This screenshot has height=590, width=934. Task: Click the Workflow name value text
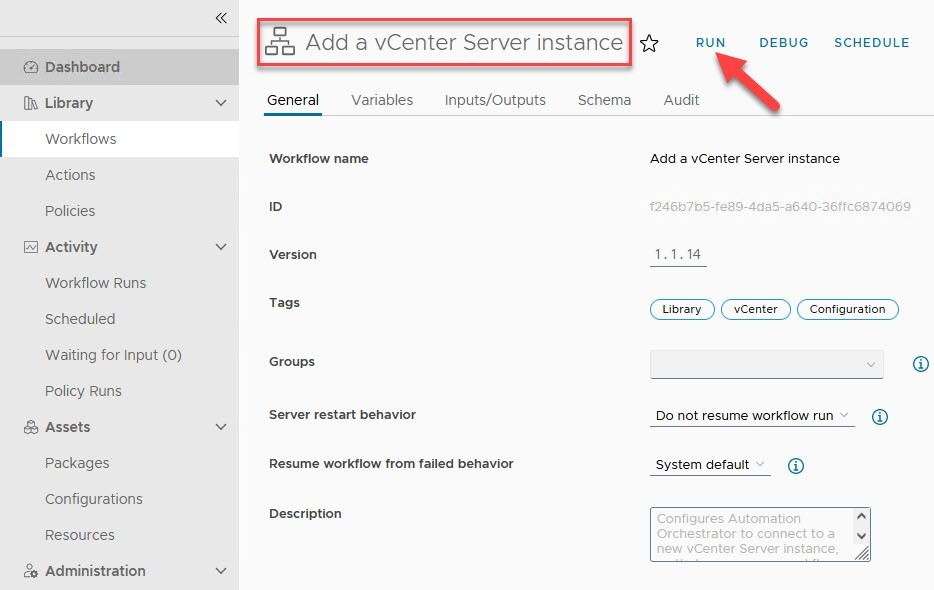[745, 159]
